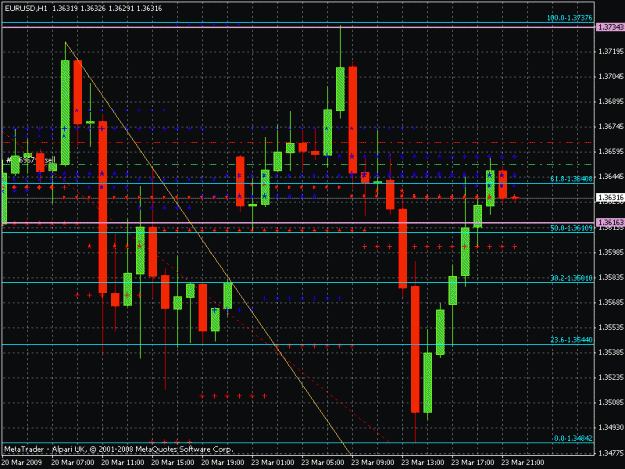Click the 1.35835 price axis value
The width and height of the screenshot is (625, 469).
coord(610,277)
